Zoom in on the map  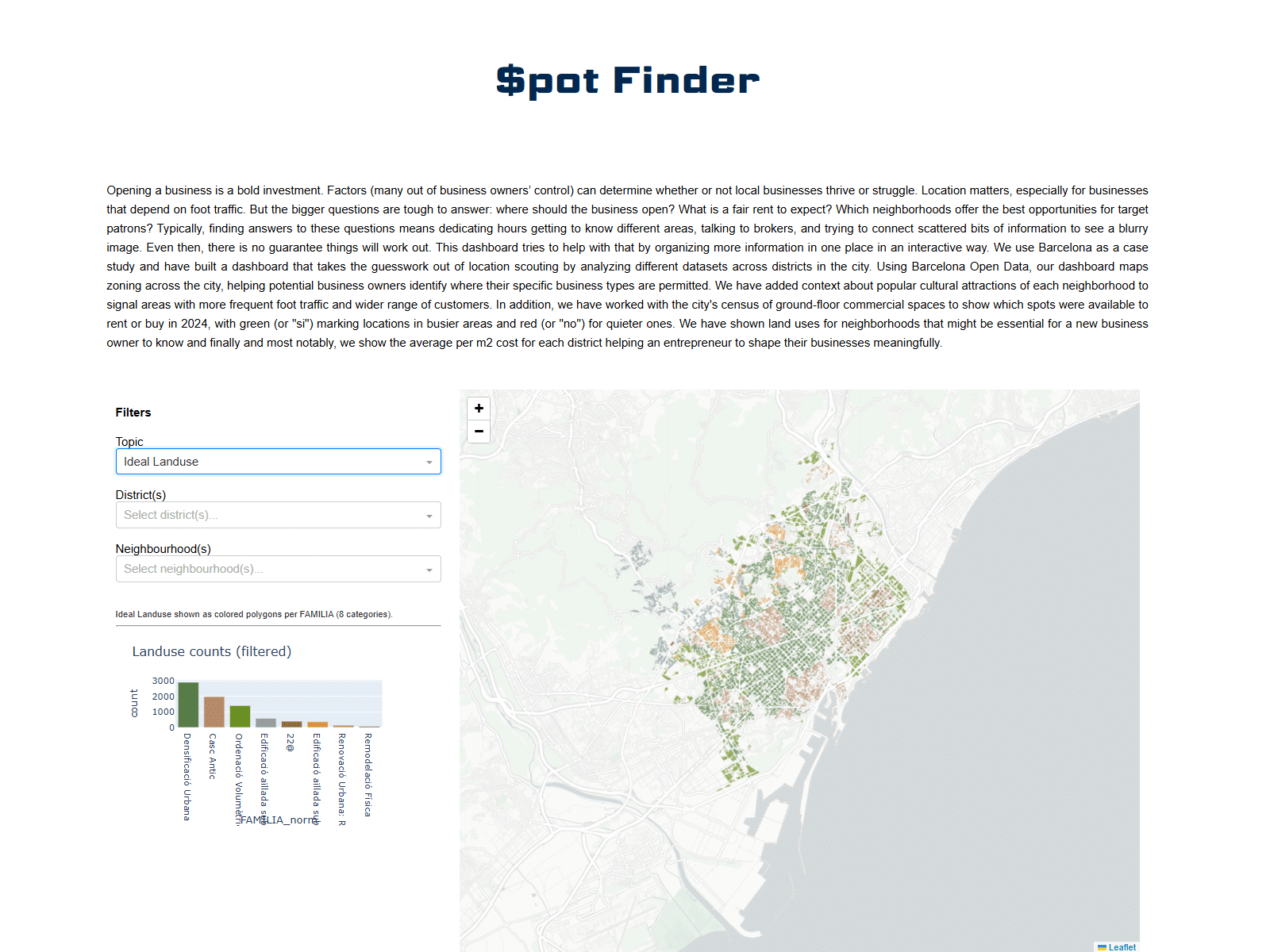479,408
